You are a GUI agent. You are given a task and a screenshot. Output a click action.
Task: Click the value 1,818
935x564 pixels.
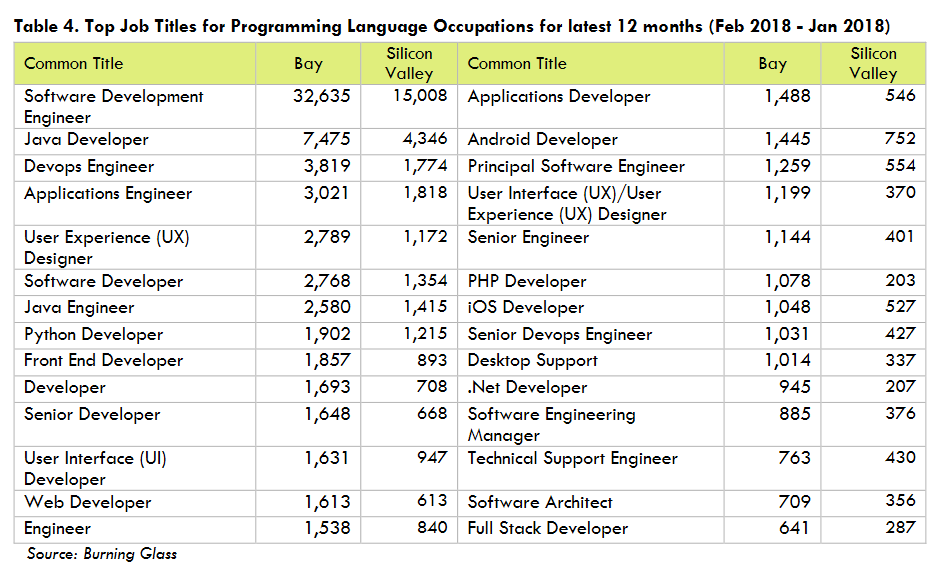tap(425, 193)
